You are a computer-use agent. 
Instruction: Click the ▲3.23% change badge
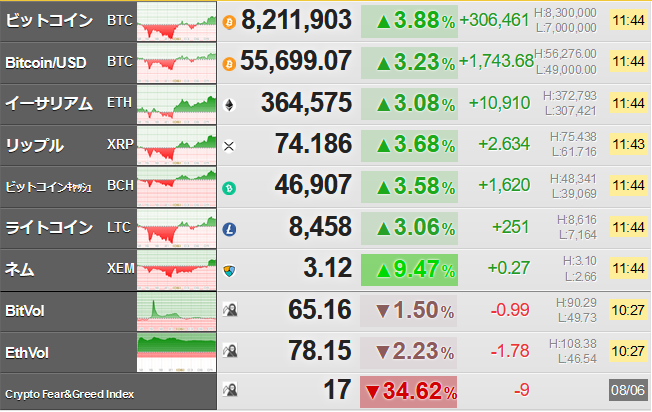(409, 63)
